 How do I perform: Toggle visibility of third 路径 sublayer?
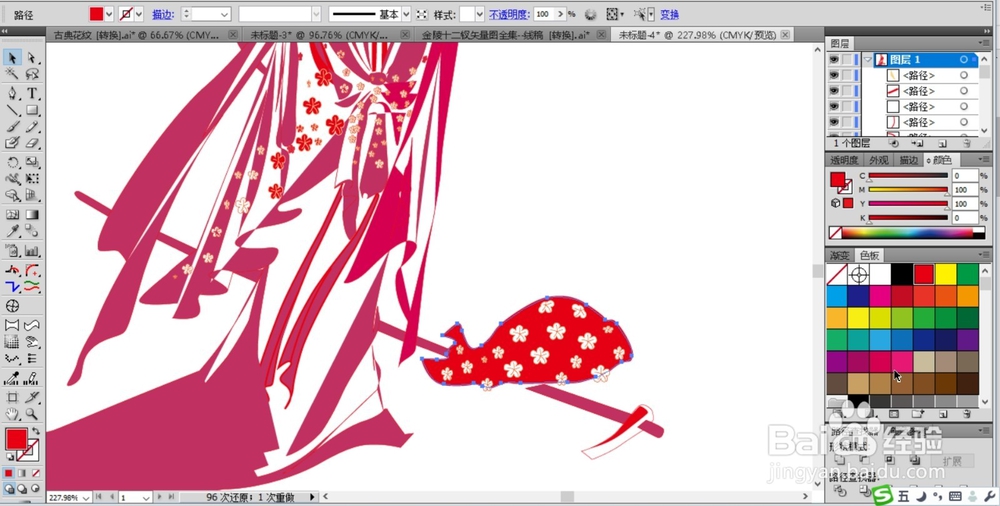833,107
